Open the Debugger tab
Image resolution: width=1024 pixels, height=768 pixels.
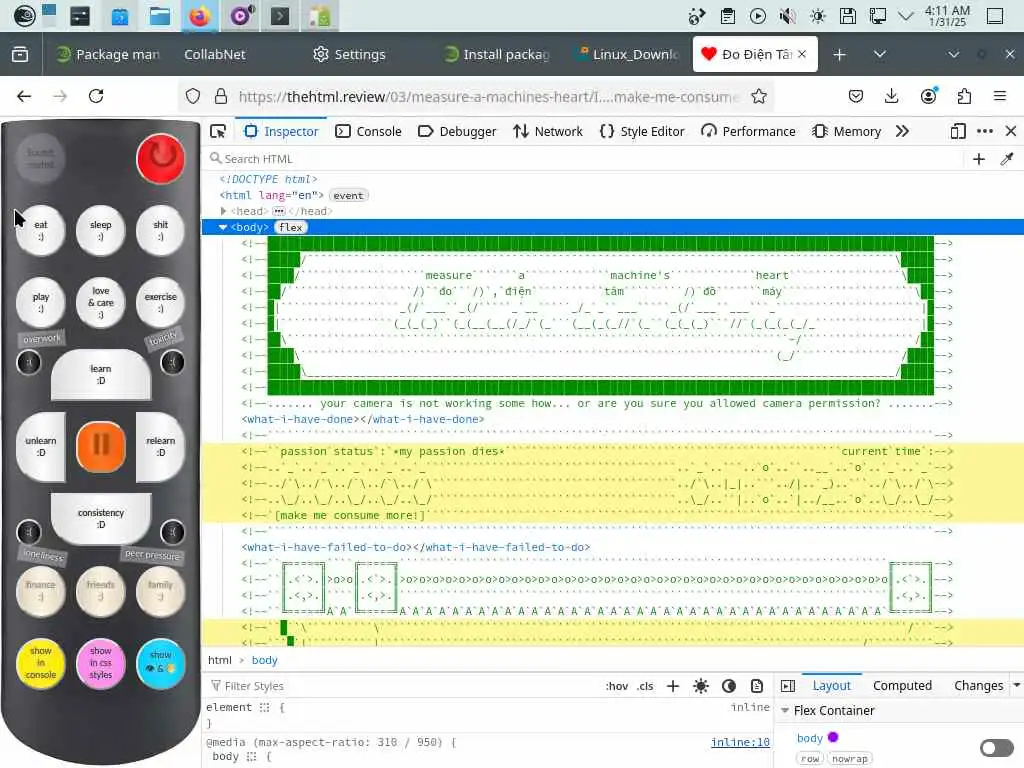tap(457, 131)
